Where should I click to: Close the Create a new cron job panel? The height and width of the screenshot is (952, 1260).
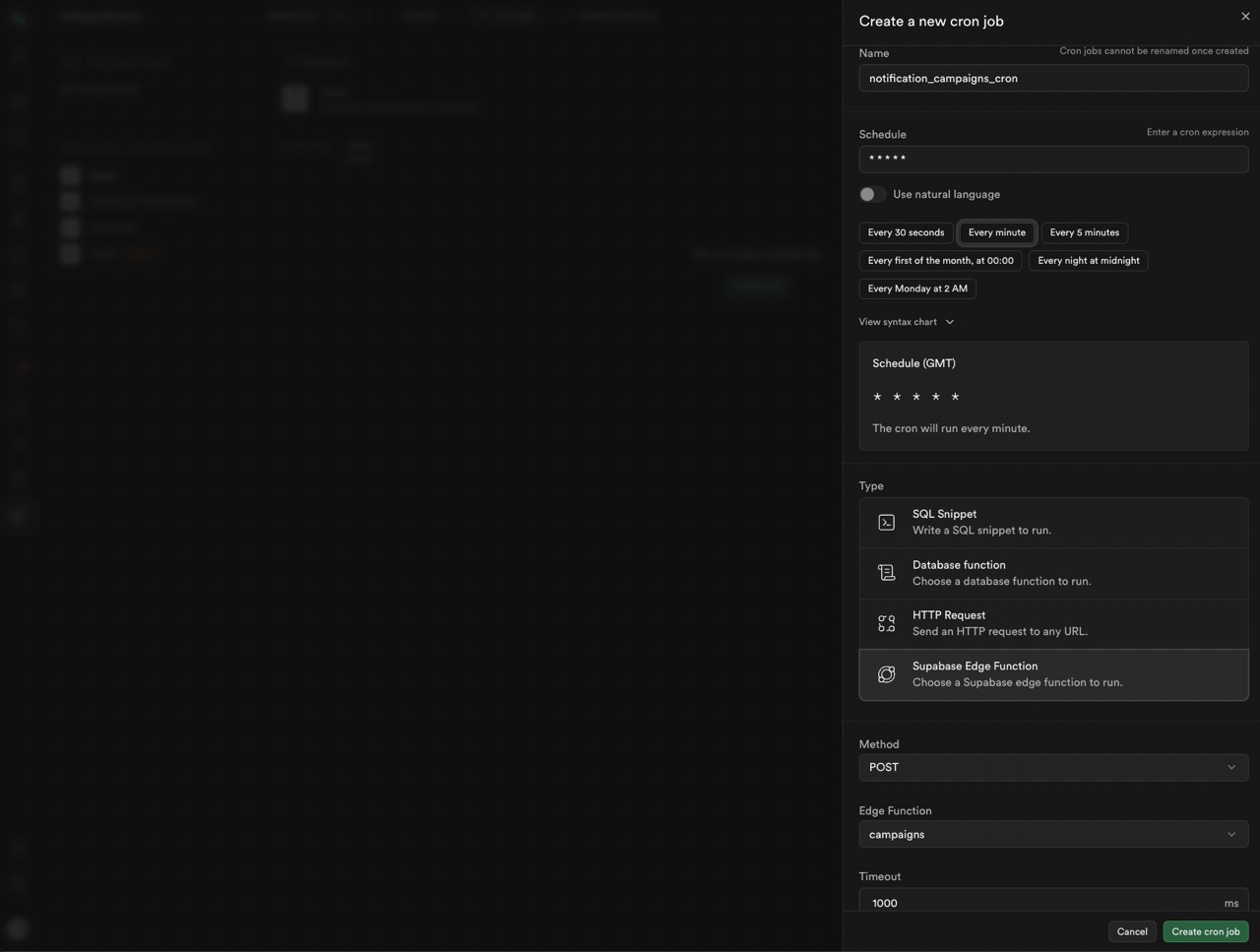pyautogui.click(x=1245, y=17)
